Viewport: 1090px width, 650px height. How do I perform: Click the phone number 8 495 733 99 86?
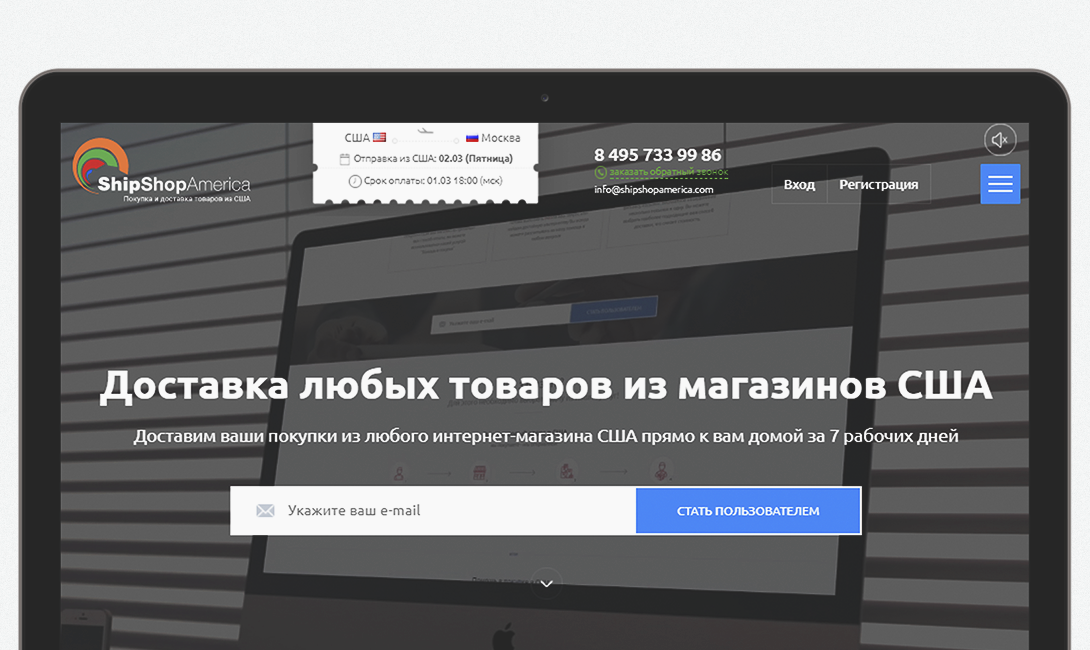[x=658, y=154]
